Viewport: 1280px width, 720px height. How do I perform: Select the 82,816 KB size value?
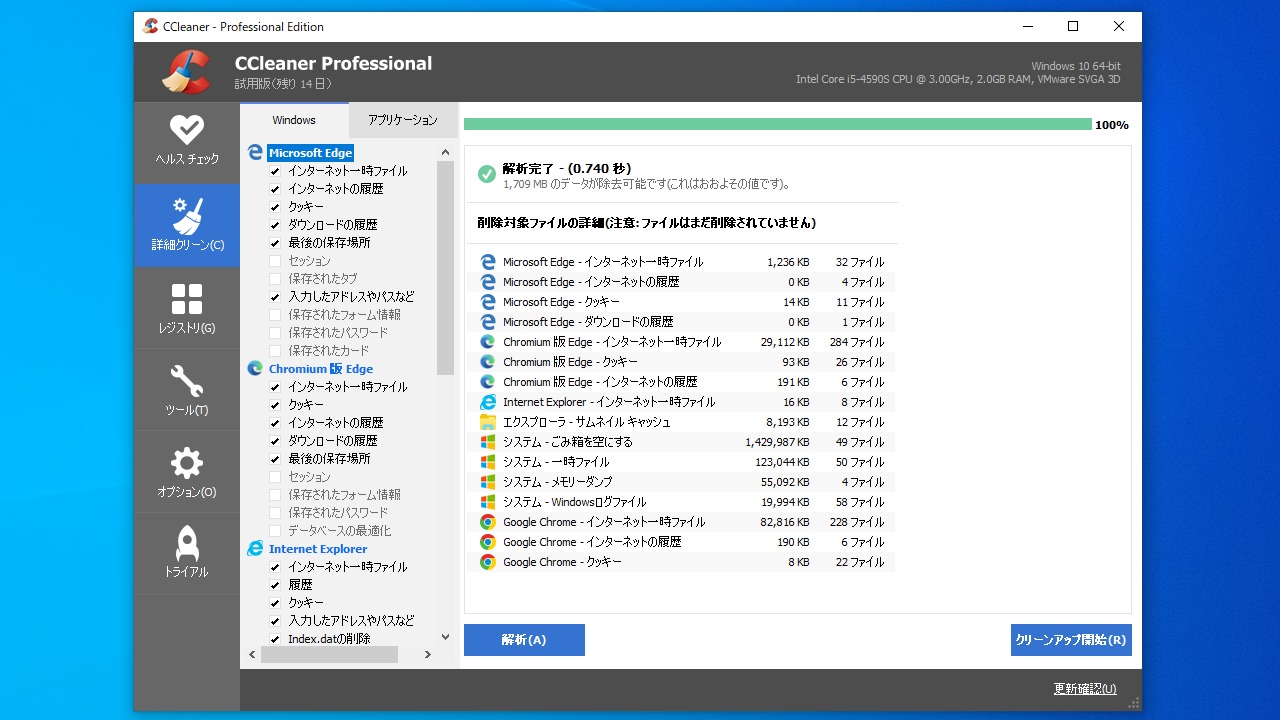[x=784, y=522]
